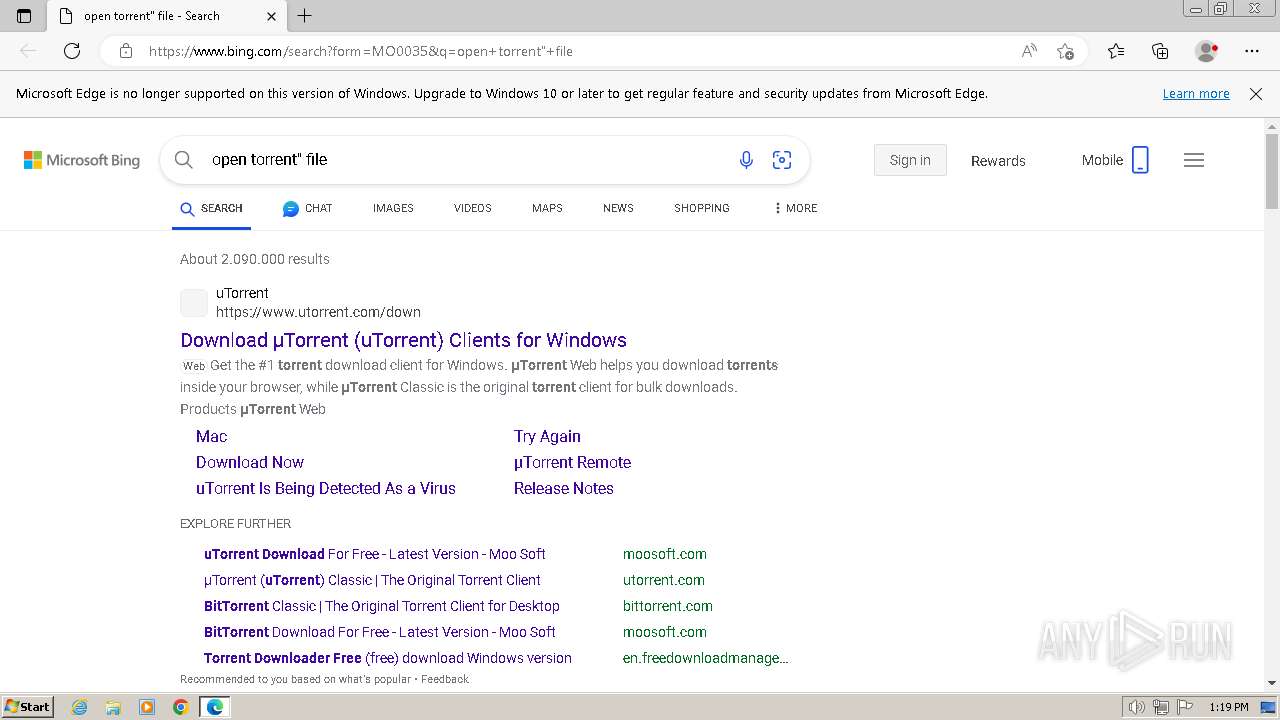This screenshot has width=1280, height=720.
Task: Click the page vertical scrollbar thumb
Action: pyautogui.click(x=1272, y=170)
